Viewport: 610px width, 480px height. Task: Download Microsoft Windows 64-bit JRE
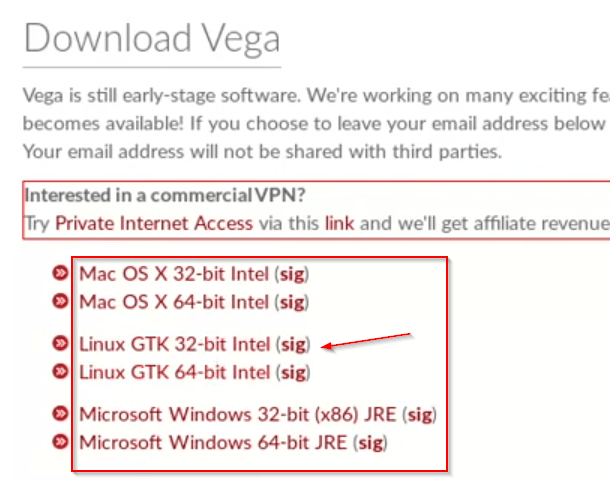[213, 443]
